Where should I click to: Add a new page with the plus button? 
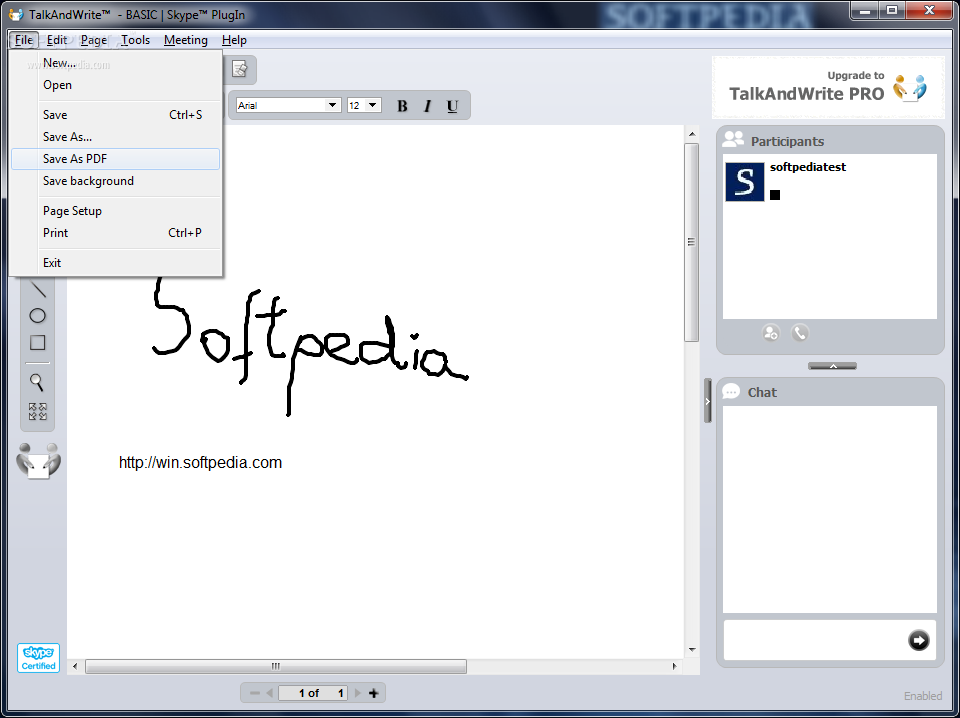click(x=373, y=693)
